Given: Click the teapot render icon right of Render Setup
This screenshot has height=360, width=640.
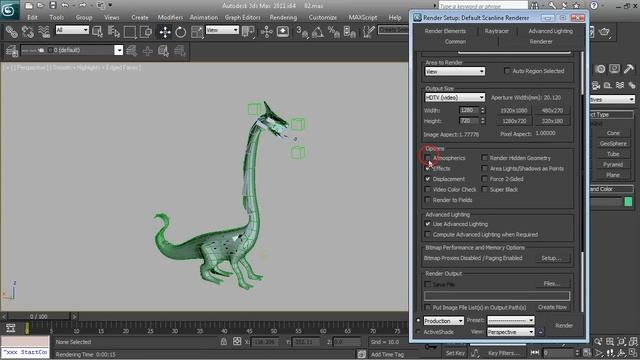Looking at the screenshot, I should (604, 31).
